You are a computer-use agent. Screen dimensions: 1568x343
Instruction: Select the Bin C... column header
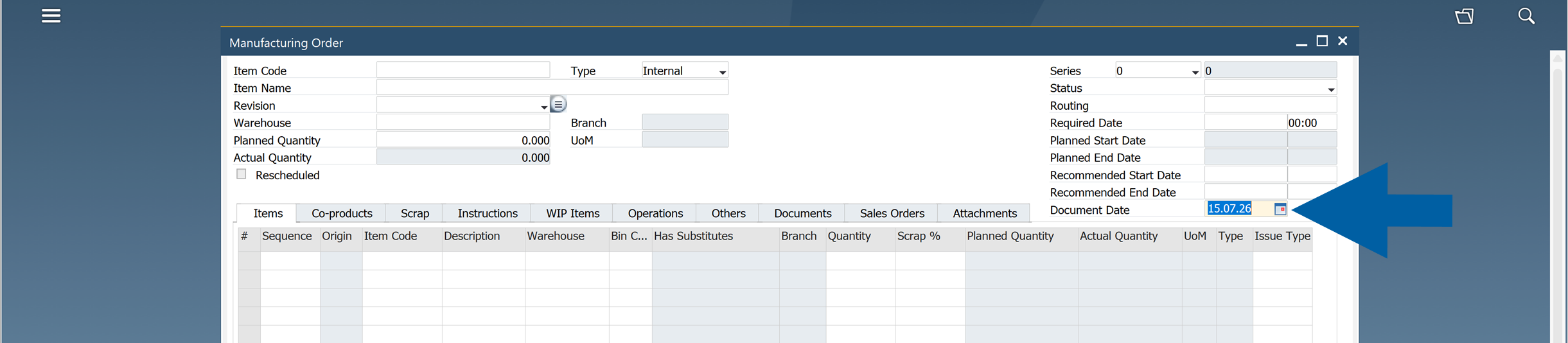631,236
